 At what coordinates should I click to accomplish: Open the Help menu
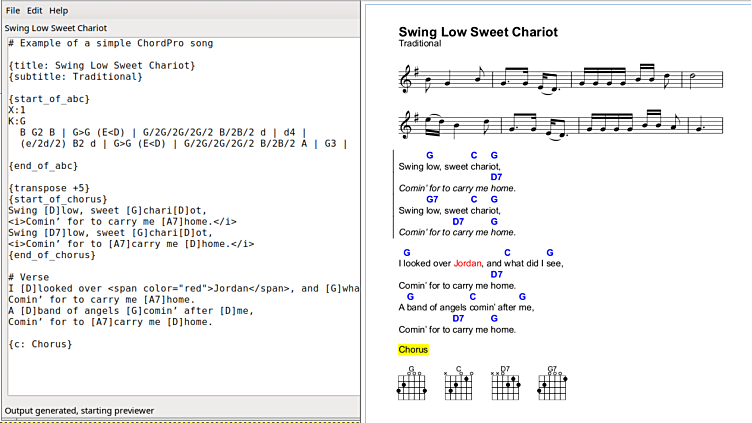tap(59, 10)
